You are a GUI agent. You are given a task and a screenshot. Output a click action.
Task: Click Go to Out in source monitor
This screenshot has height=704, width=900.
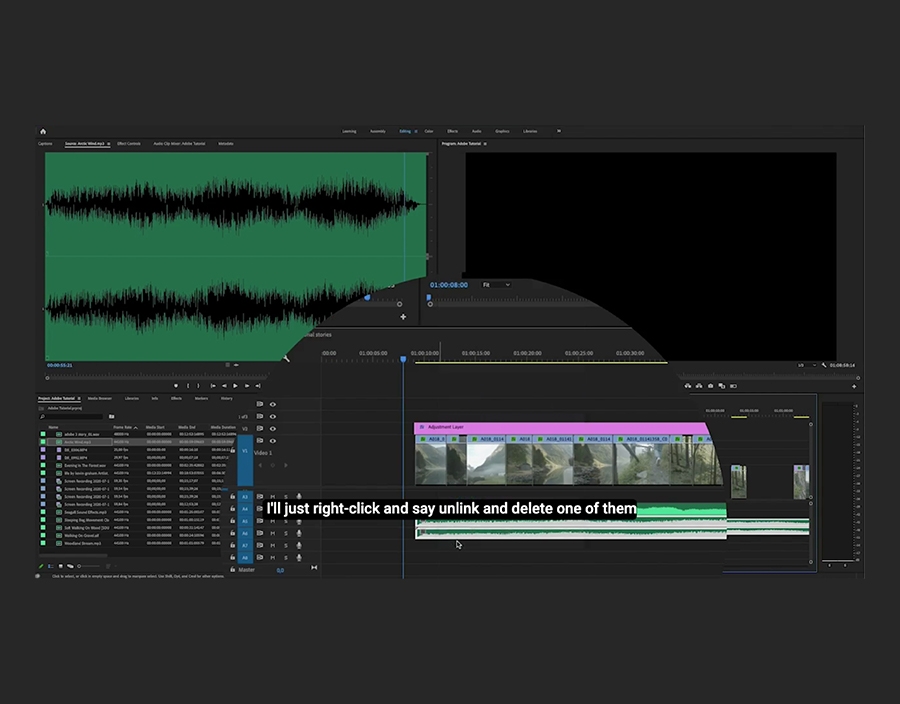(x=258, y=386)
